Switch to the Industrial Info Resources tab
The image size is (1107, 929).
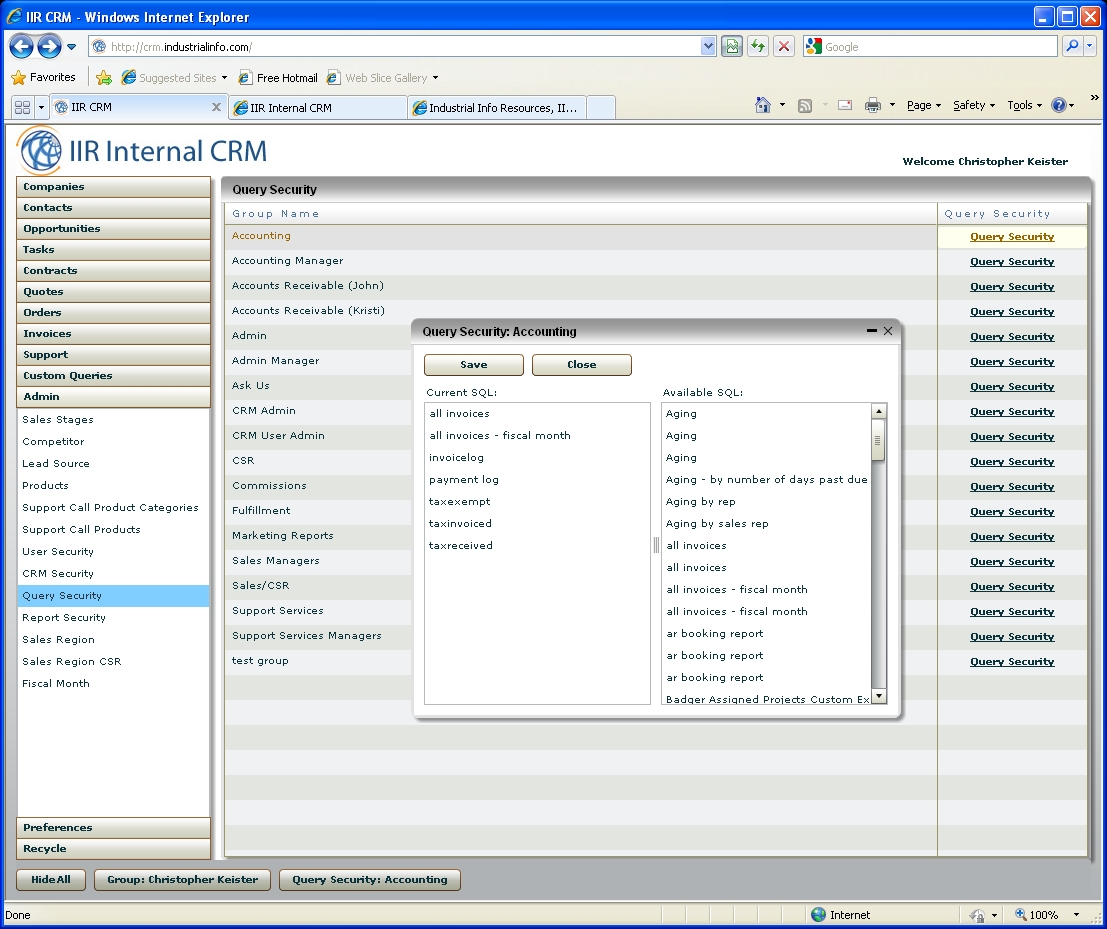[x=496, y=108]
